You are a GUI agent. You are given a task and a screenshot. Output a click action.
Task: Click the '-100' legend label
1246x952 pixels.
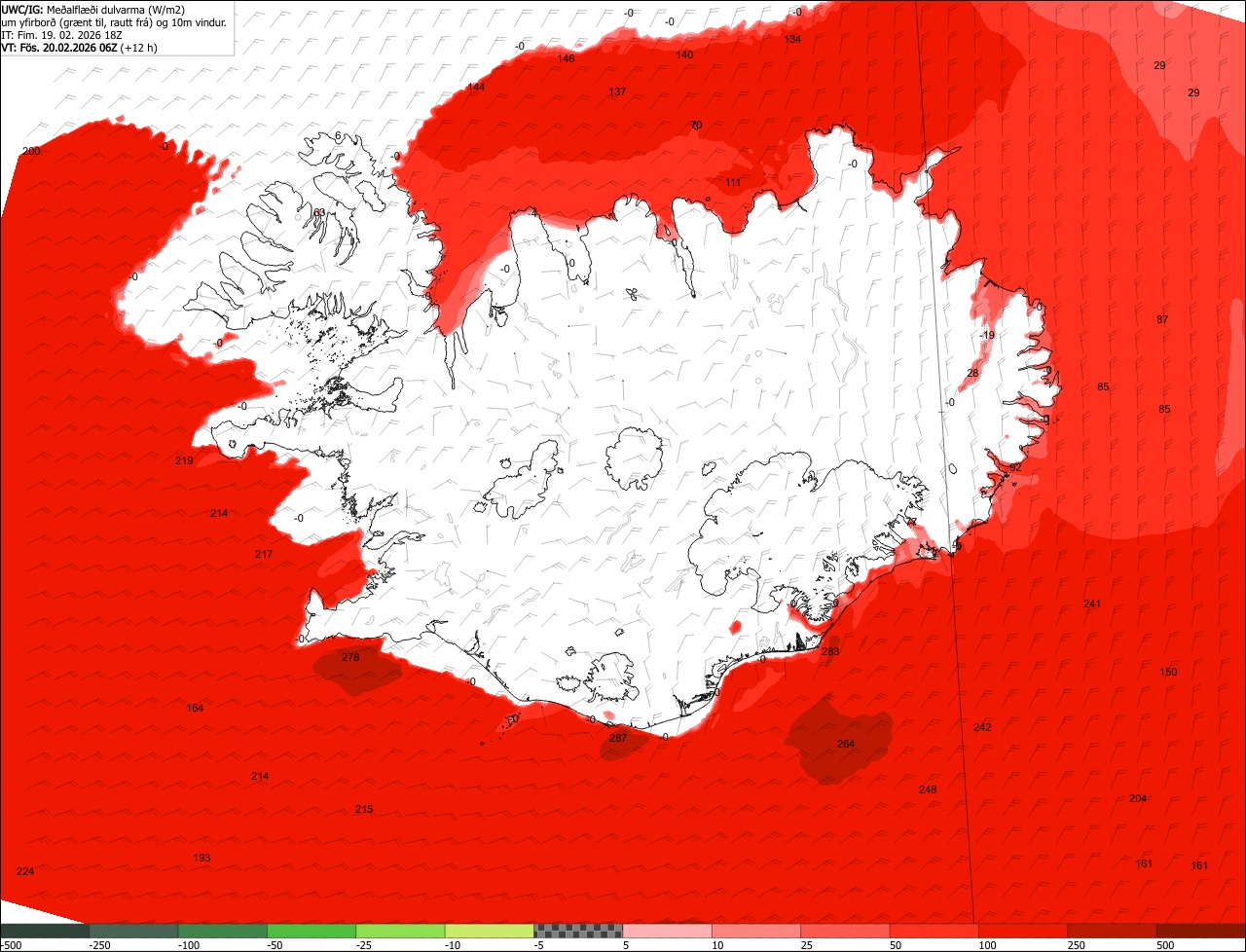188,945
